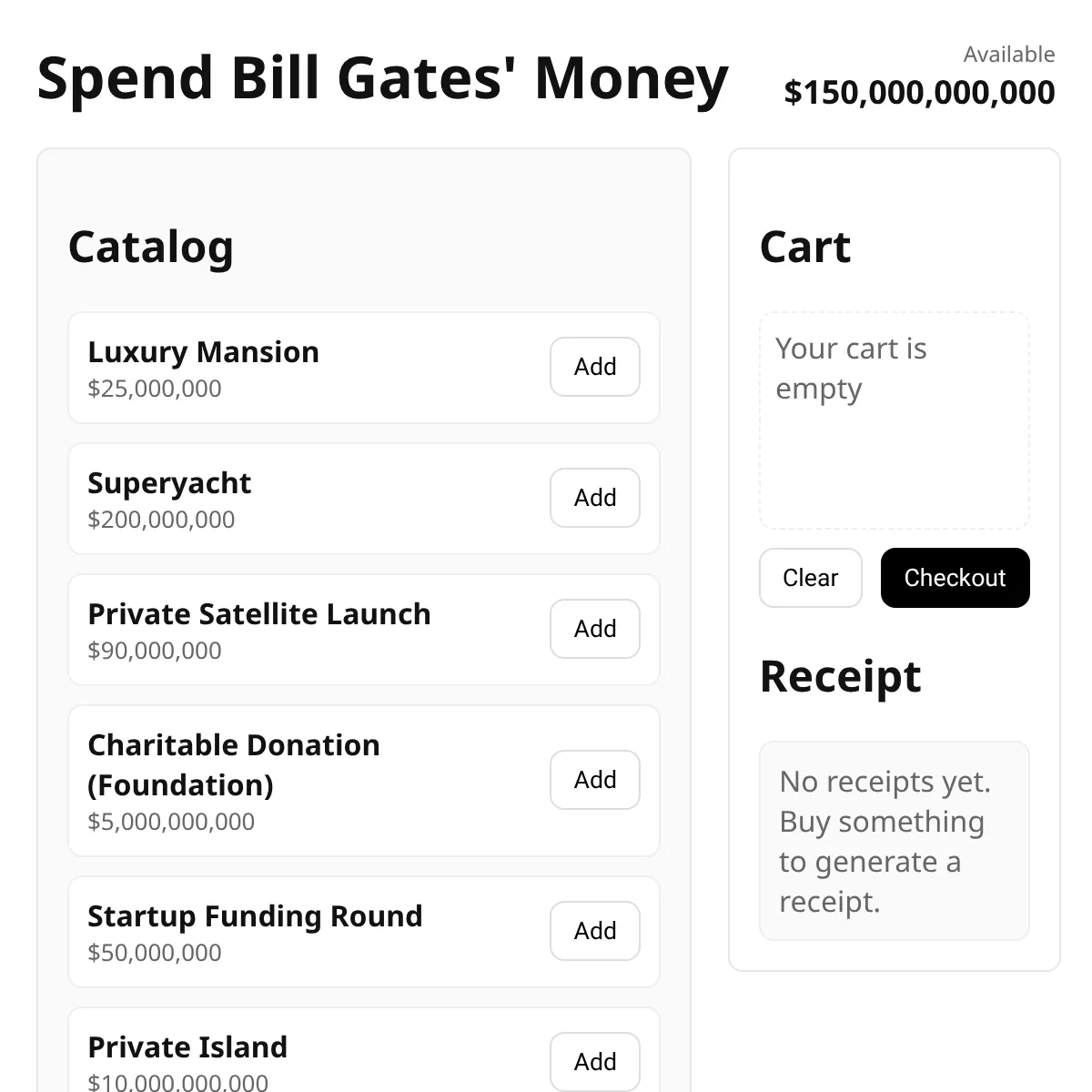The height and width of the screenshot is (1092, 1092).
Task: Clear the cart contents
Action: (x=811, y=578)
